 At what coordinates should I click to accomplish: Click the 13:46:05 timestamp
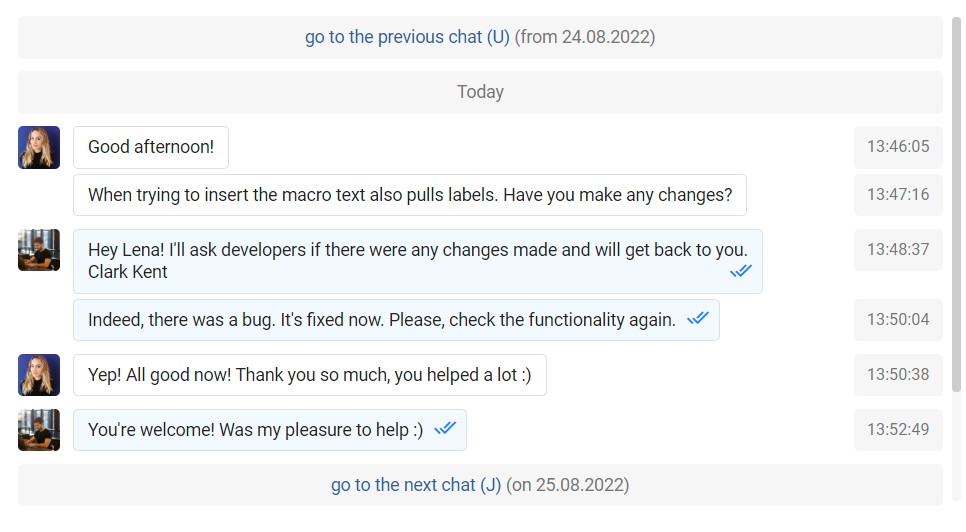pyautogui.click(x=897, y=147)
